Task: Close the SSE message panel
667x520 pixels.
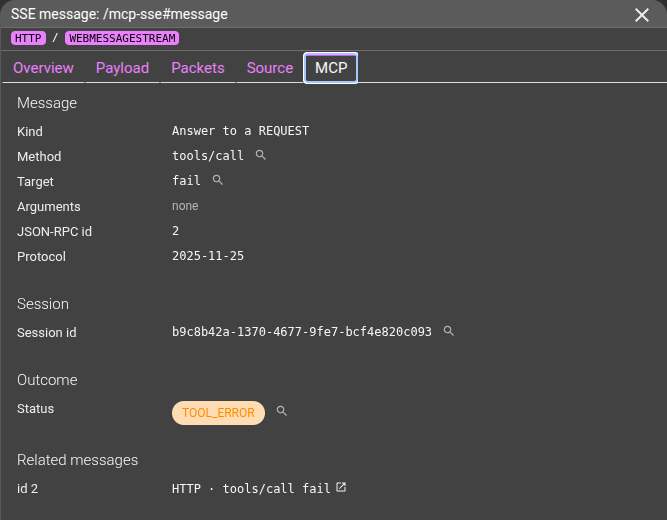Action: tap(641, 15)
